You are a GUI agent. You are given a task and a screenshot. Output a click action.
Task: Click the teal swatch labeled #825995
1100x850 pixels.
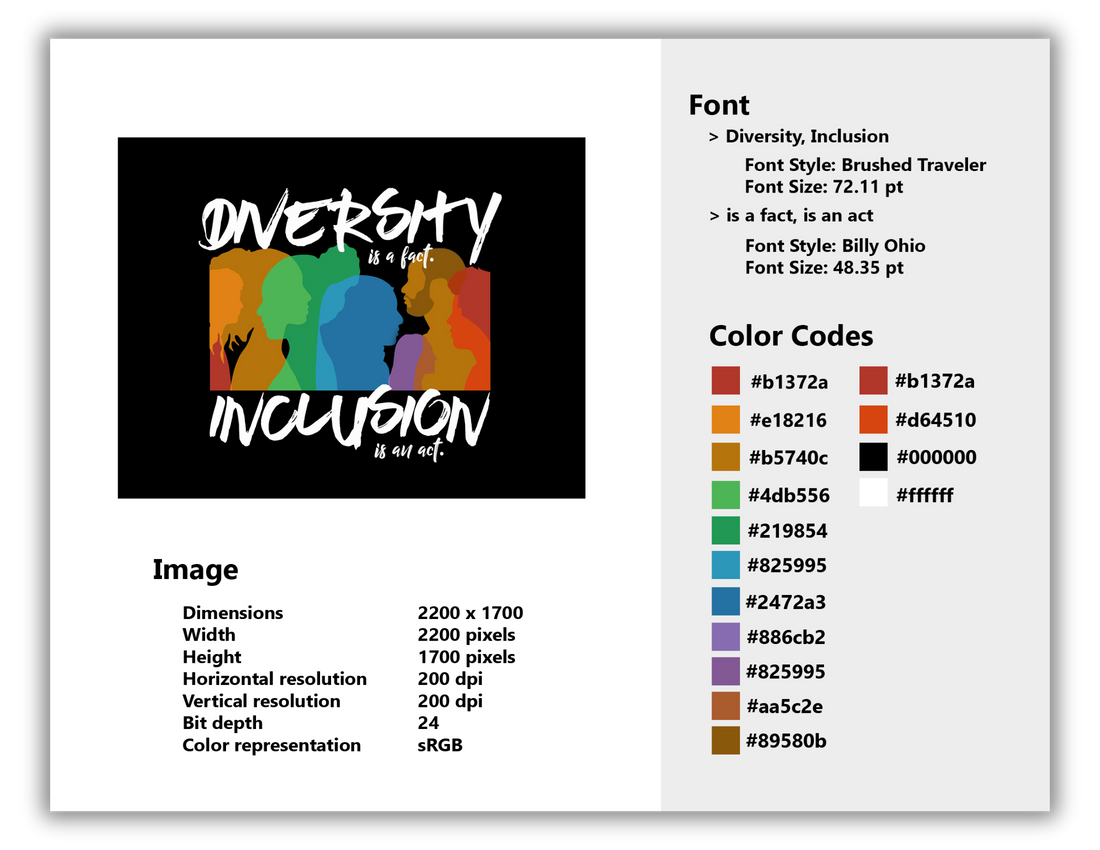(x=725, y=565)
